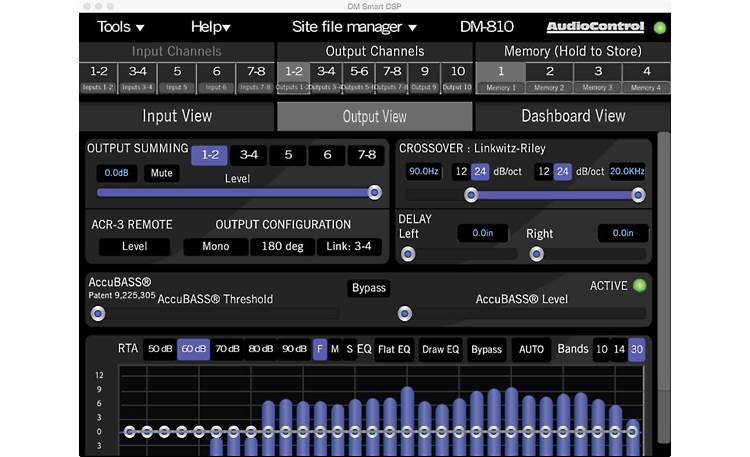Image resolution: width=750 pixels, height=457 pixels.
Task: Recall Memory 4 preset
Action: [646, 78]
